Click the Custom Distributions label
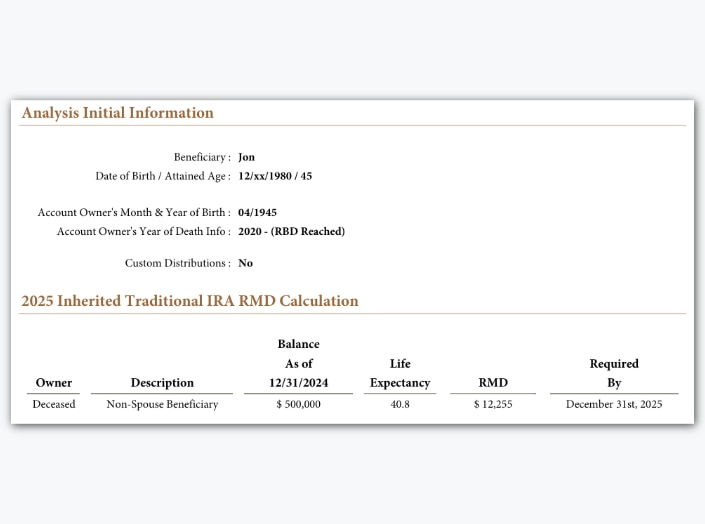The image size is (705, 524). click(177, 263)
